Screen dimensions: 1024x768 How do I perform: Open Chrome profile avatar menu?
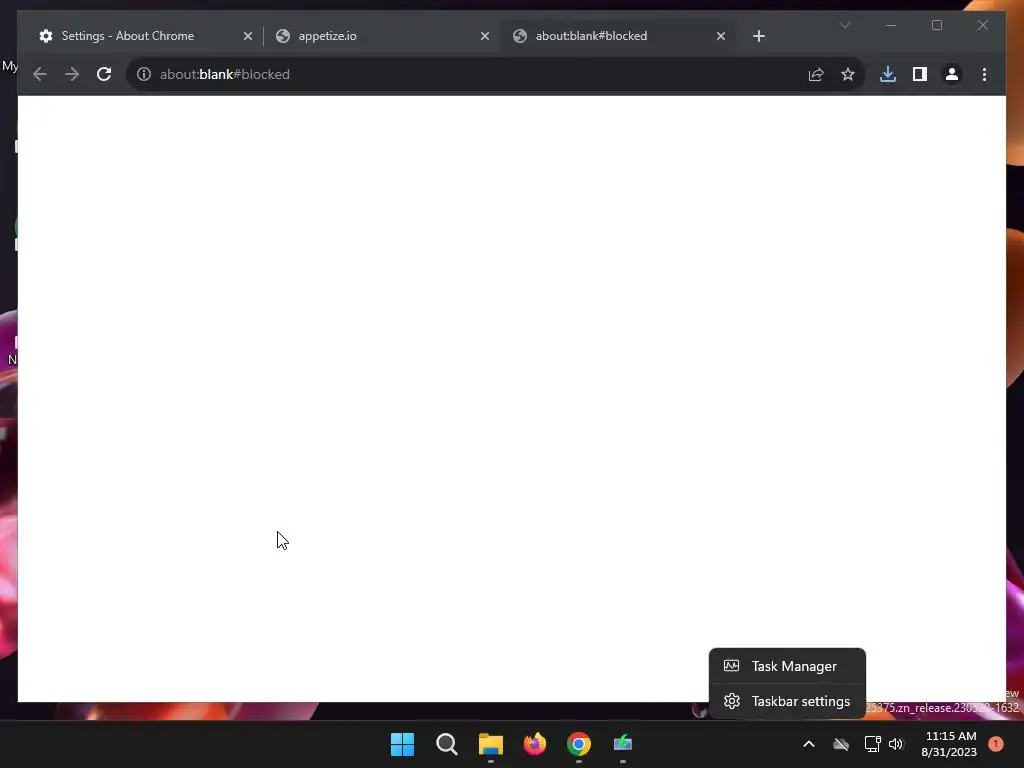[952, 74]
